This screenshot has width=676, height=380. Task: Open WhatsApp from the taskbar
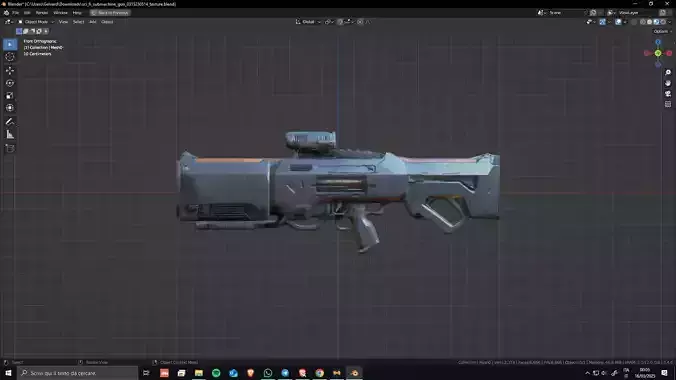pos(268,373)
